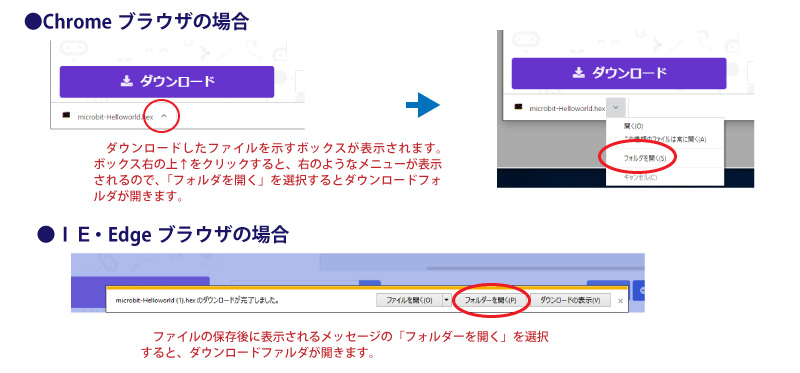
Task: Select この種類のファイルは常に開く(A) menu entry
Action: tap(665, 139)
